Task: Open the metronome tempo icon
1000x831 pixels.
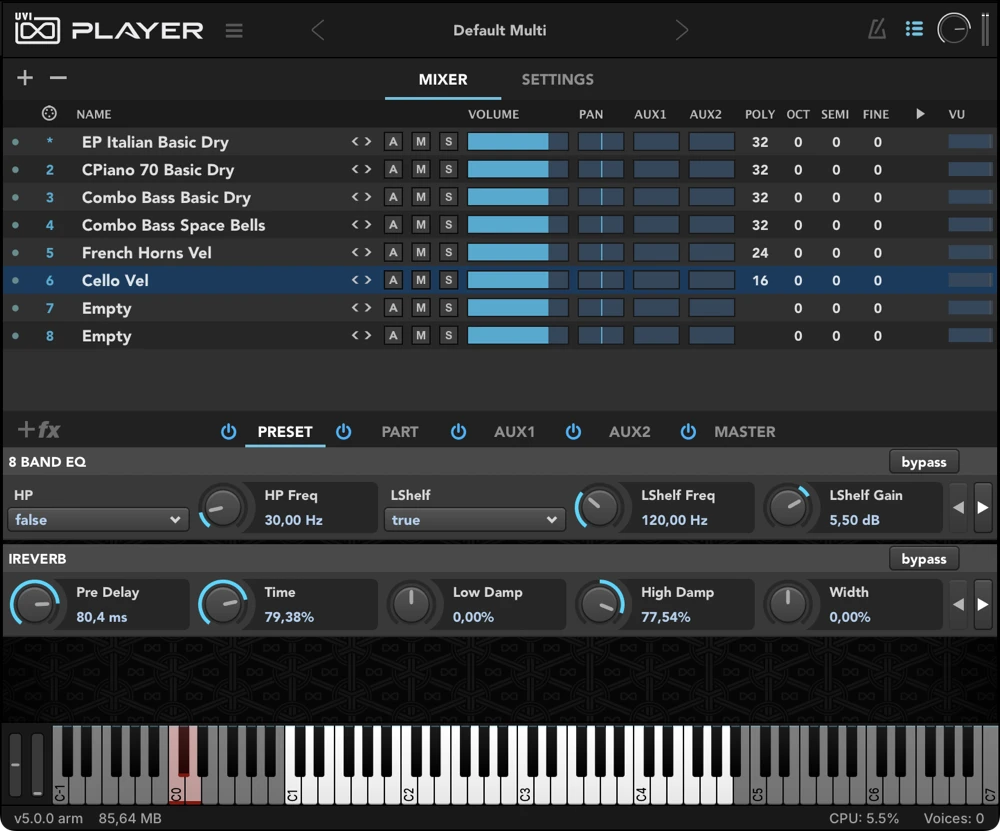Action: point(878,29)
